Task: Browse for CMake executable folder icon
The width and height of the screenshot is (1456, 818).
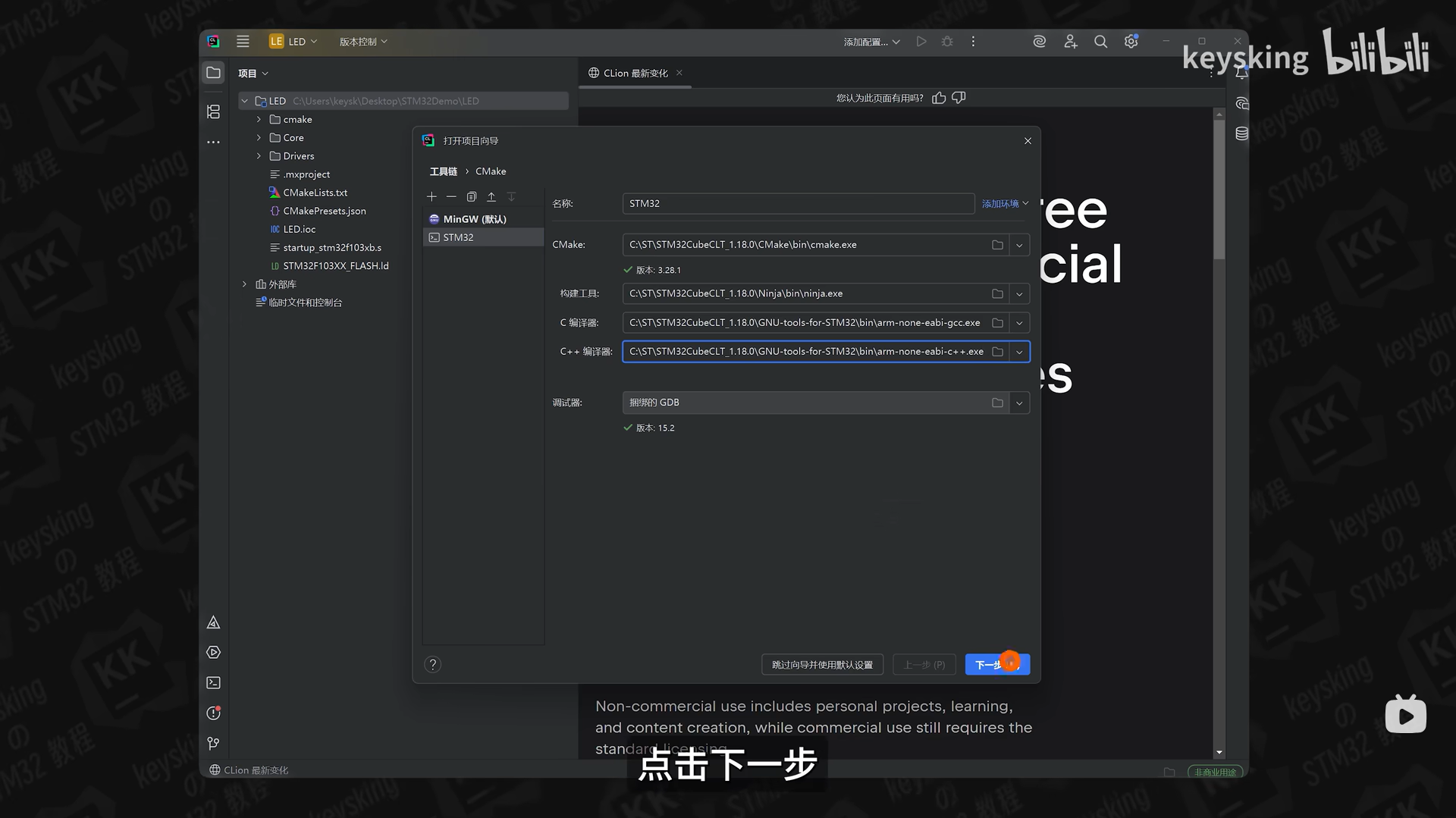Action: pyautogui.click(x=997, y=245)
